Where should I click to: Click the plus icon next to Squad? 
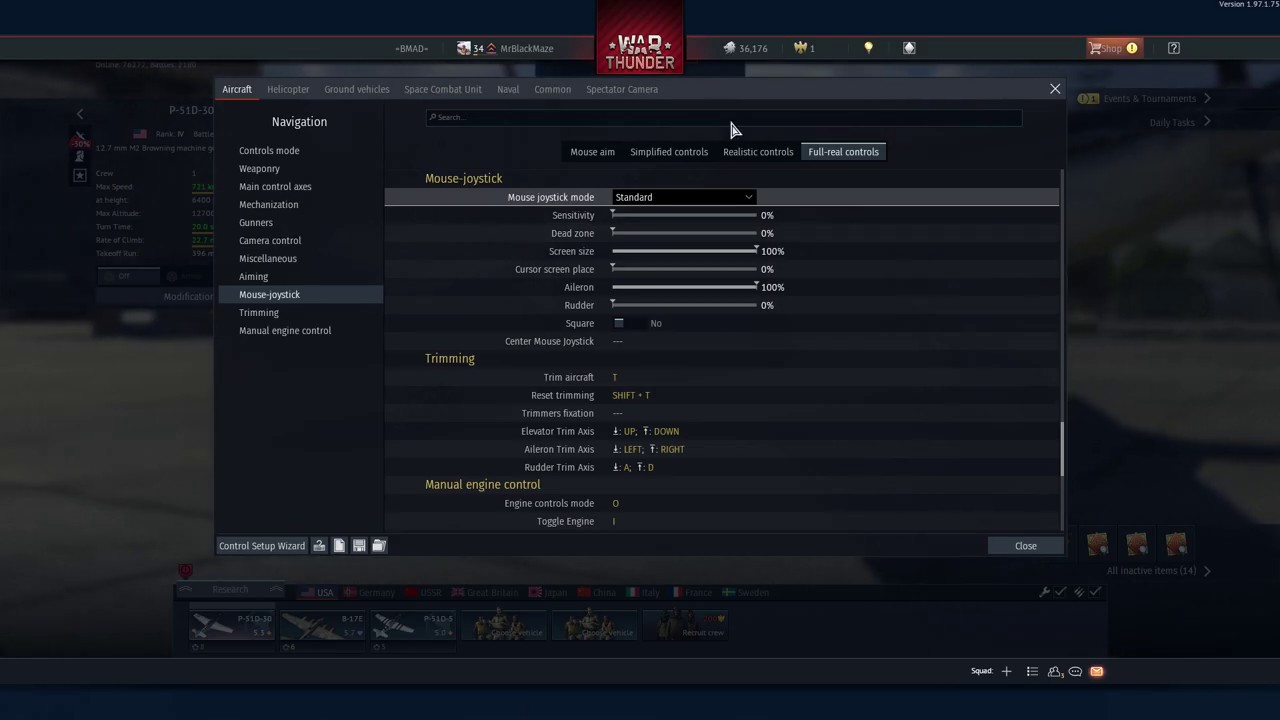1007,672
